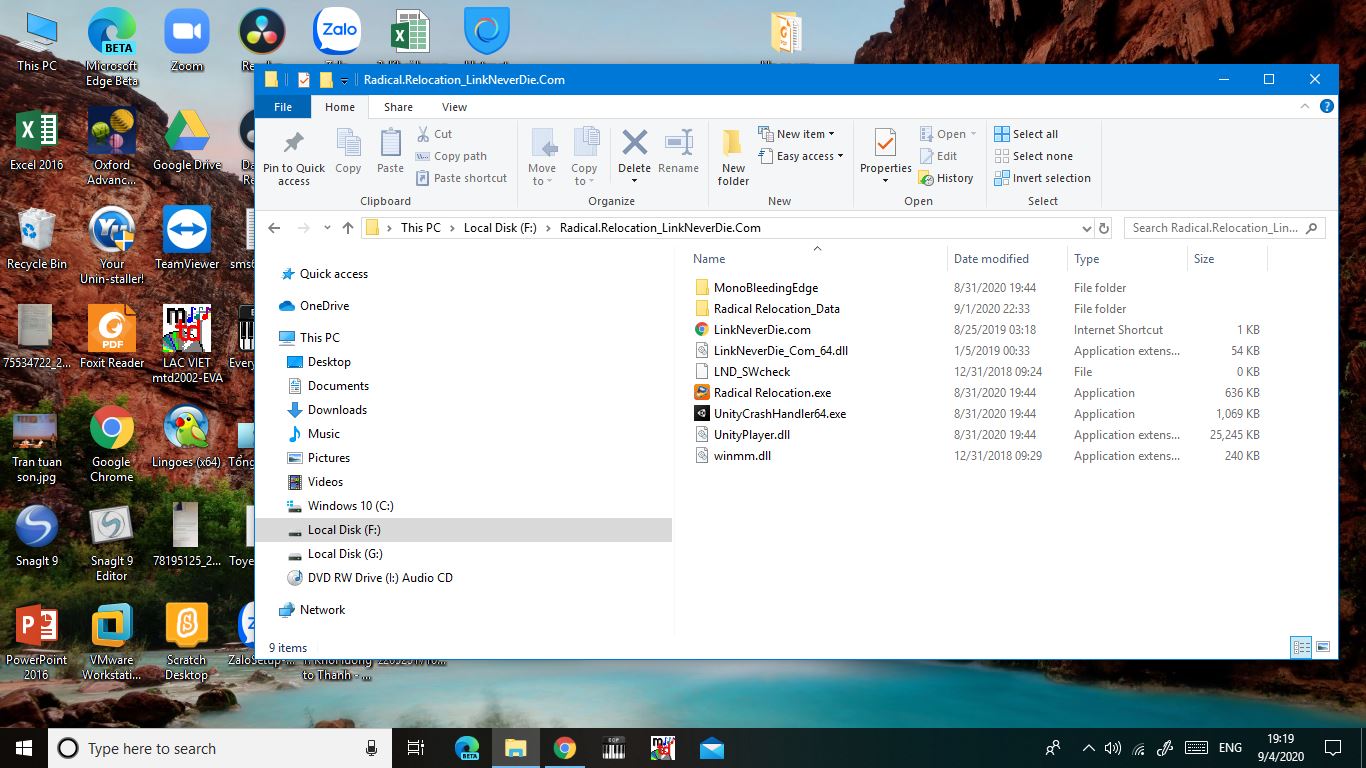
Task: Click Select all in the ribbon
Action: tap(1026, 134)
